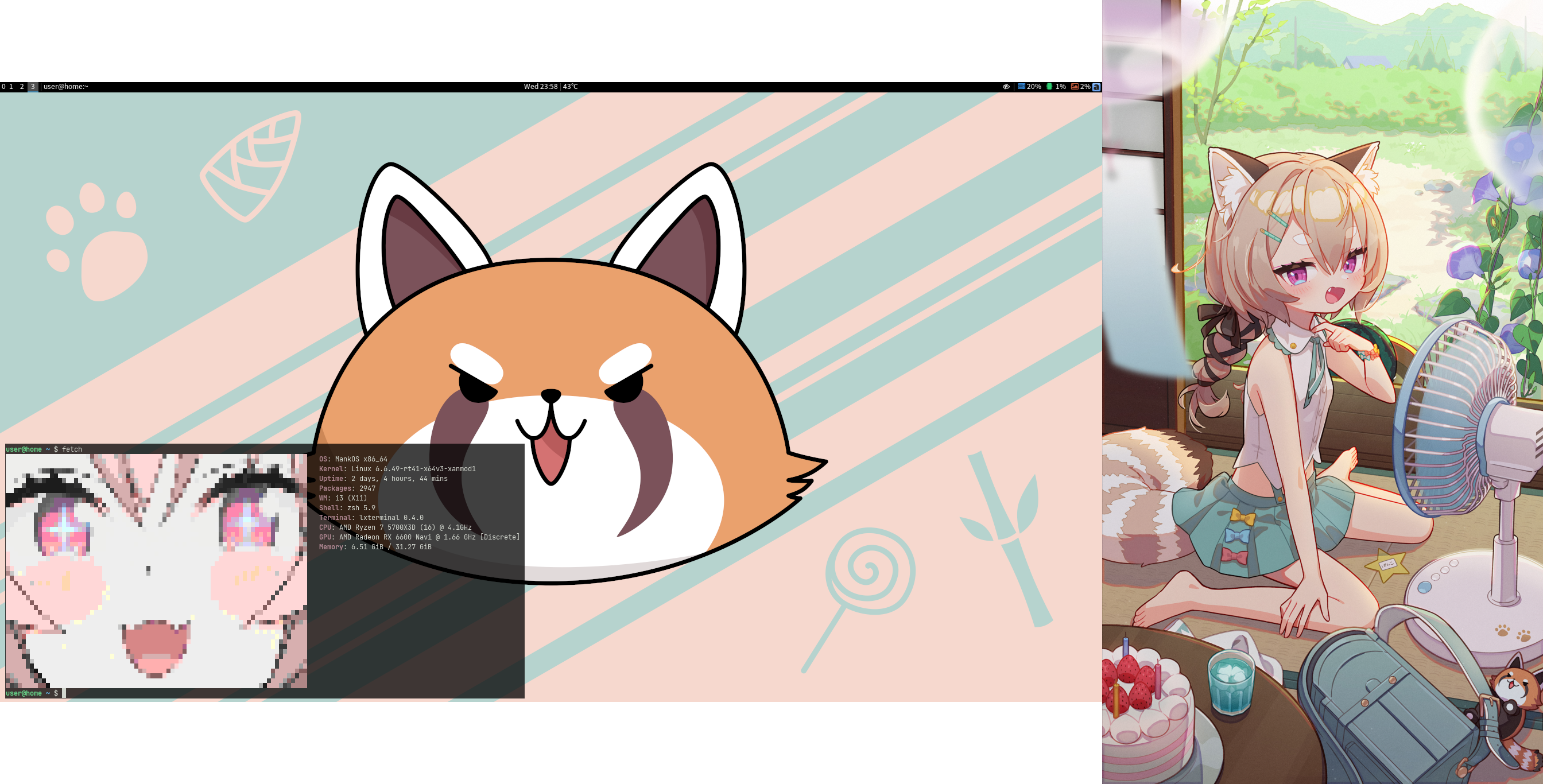
Task: Select the active workspace 3
Action: coord(33,87)
